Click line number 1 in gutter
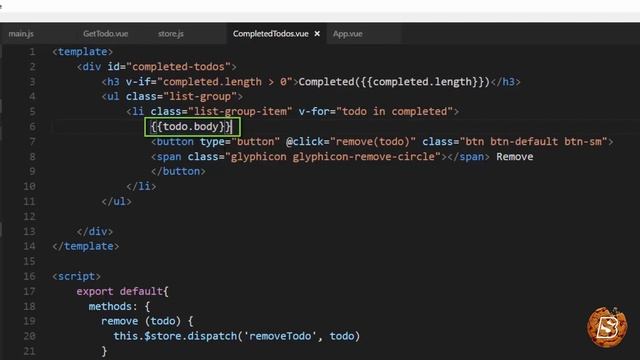Screen dimensions: 640x360 32,52
